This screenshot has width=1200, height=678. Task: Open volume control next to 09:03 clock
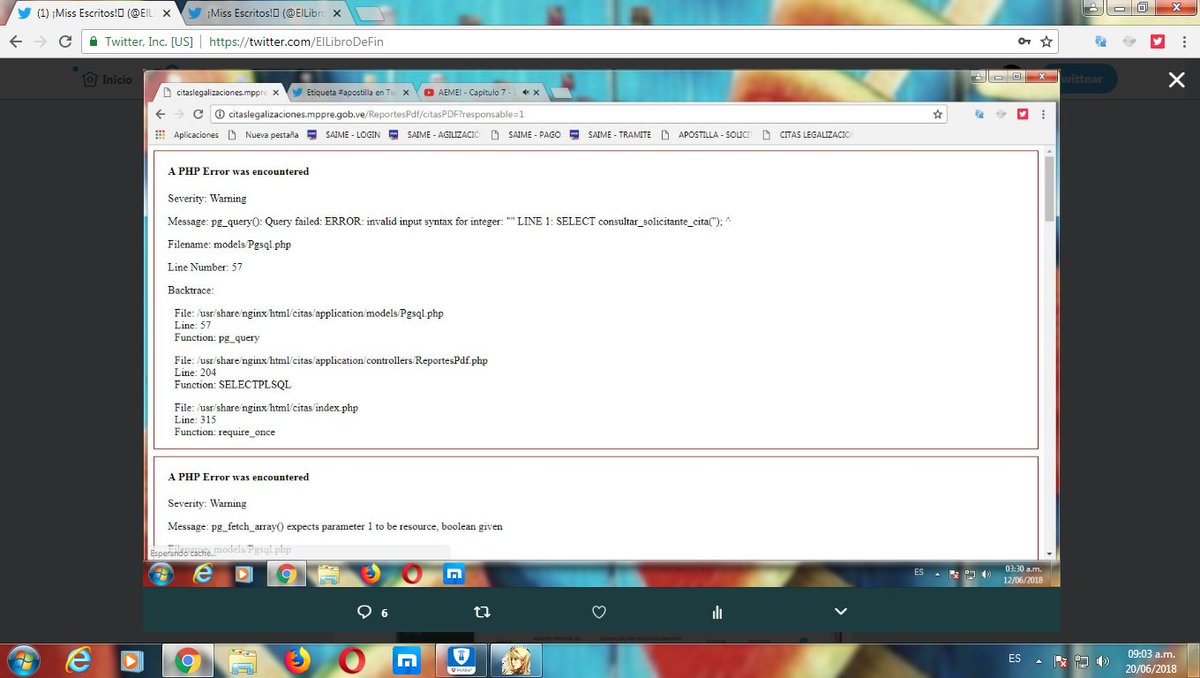(1103, 661)
